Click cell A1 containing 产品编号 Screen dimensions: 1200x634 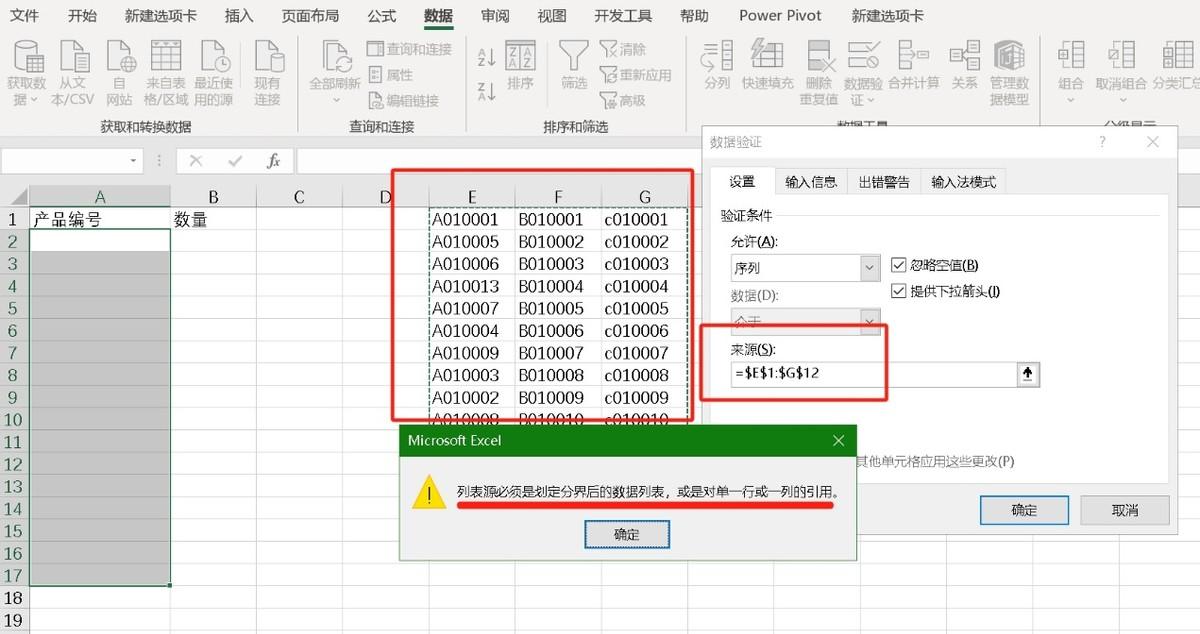click(x=100, y=219)
